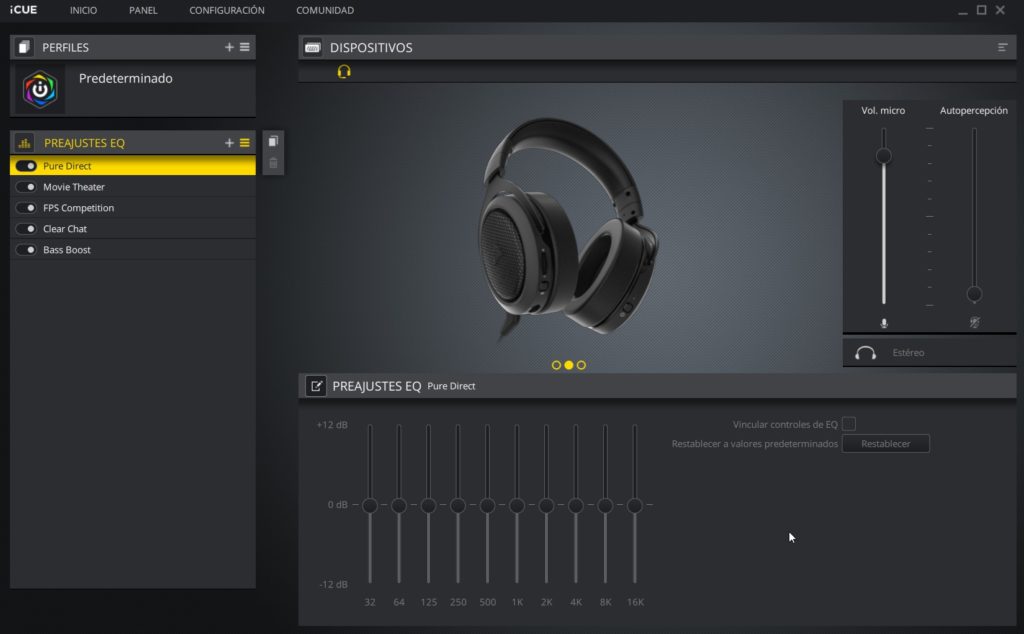Select the Predeterminado profile icon
Screen dimensions: 1024x634
40,89
